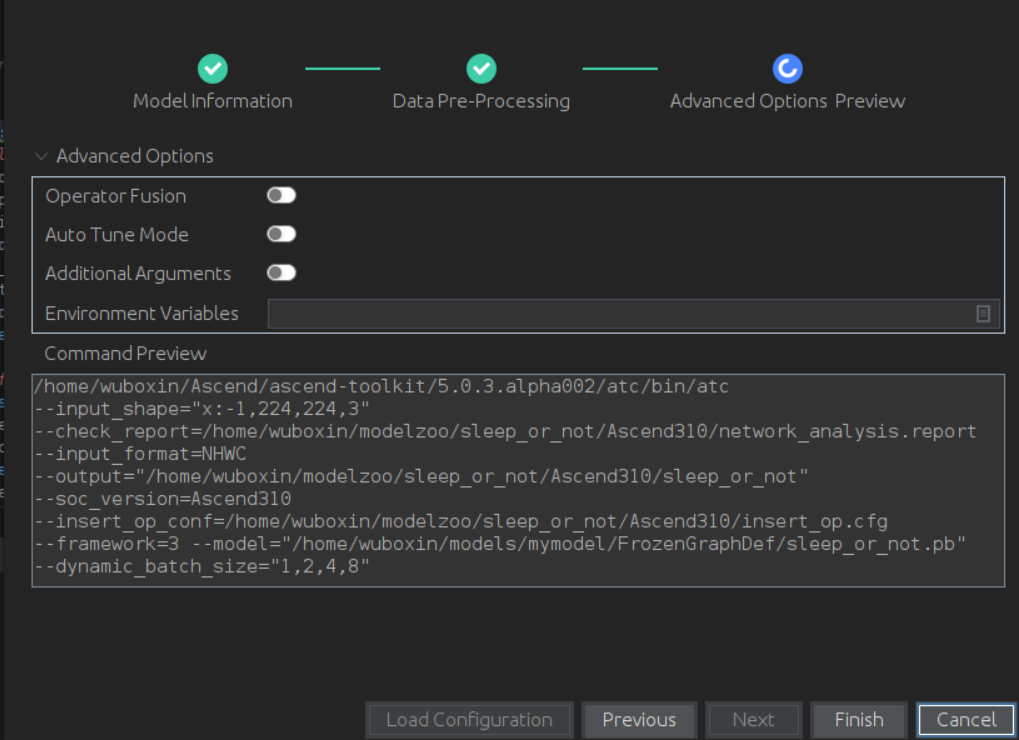Click the Environment Variables label
1019x740 pixels.
click(142, 314)
